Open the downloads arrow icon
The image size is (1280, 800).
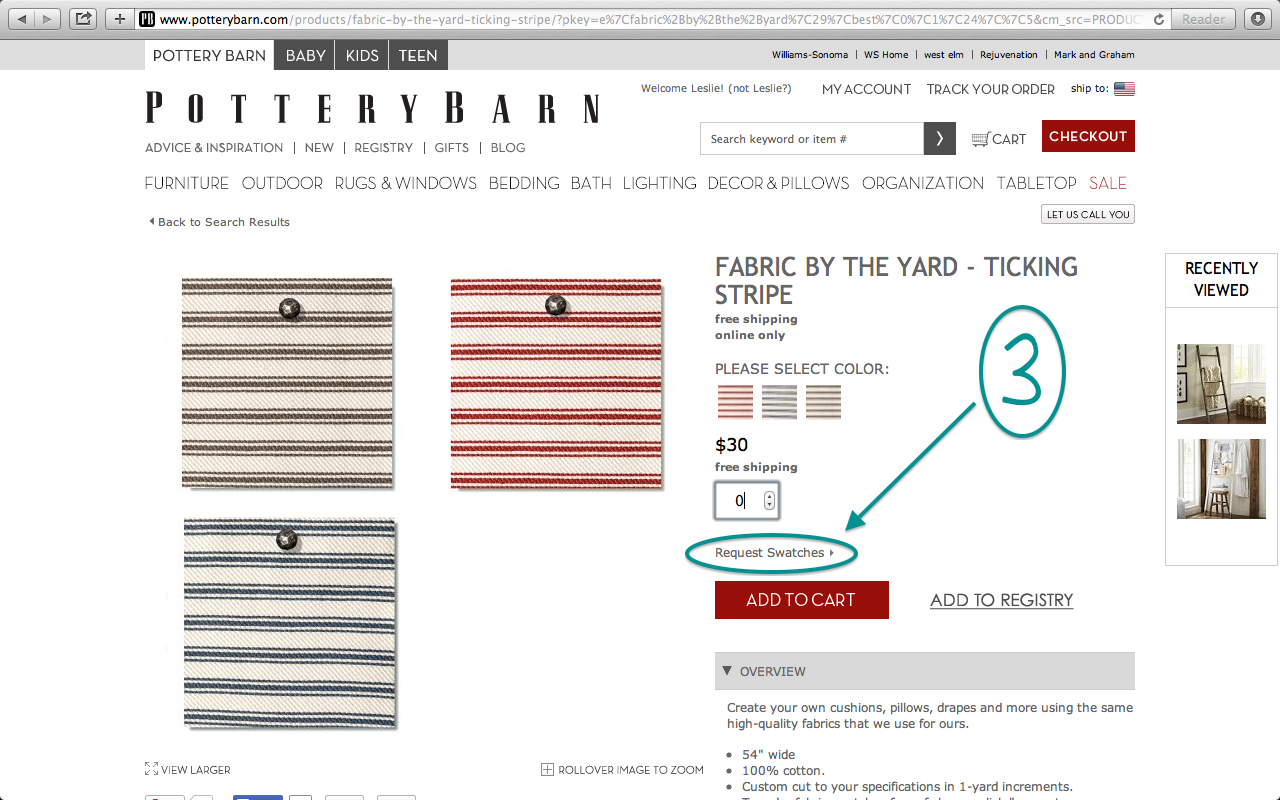pos(1257,18)
